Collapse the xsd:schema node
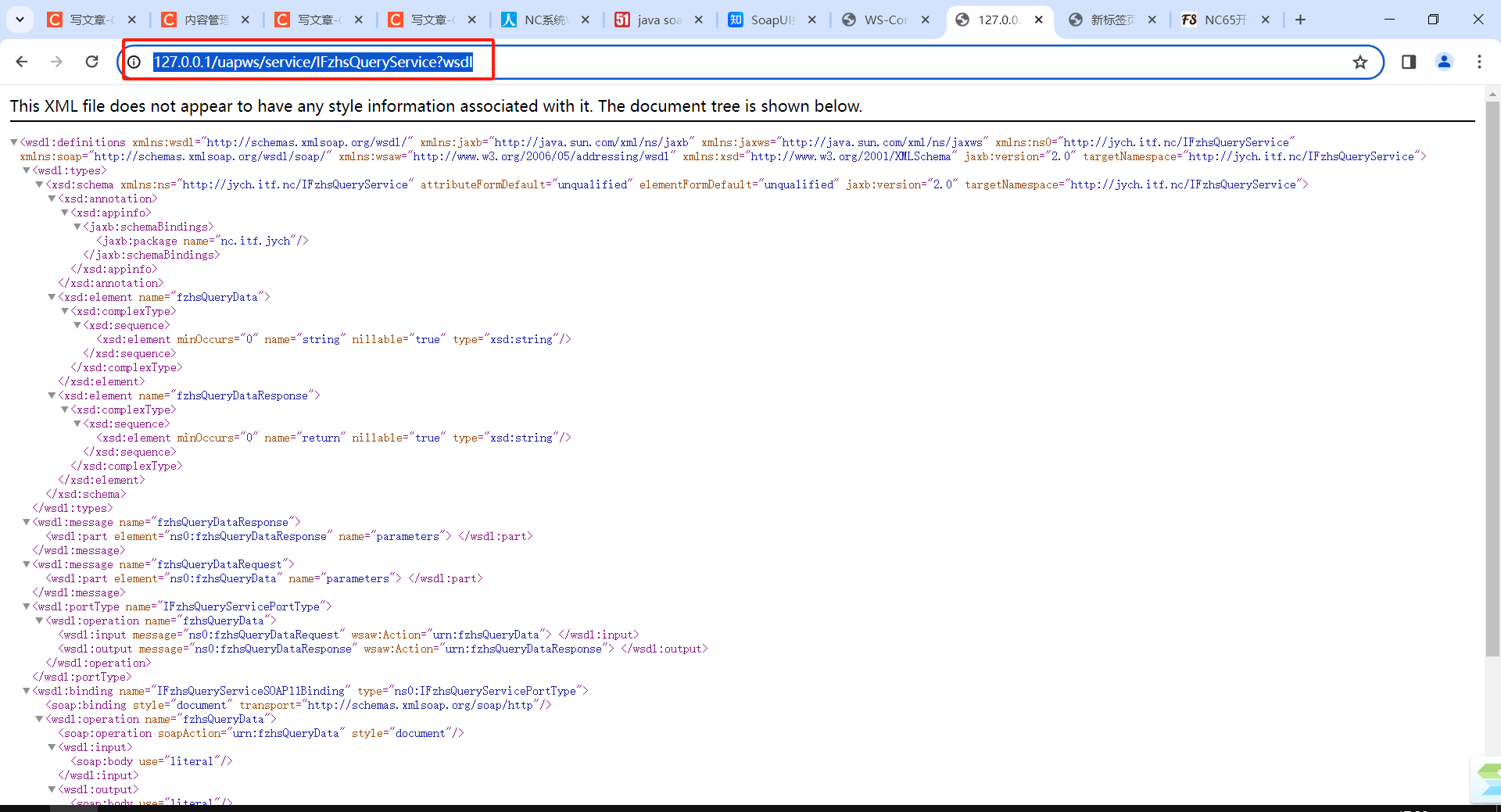The height and width of the screenshot is (812, 1501). [x=39, y=184]
